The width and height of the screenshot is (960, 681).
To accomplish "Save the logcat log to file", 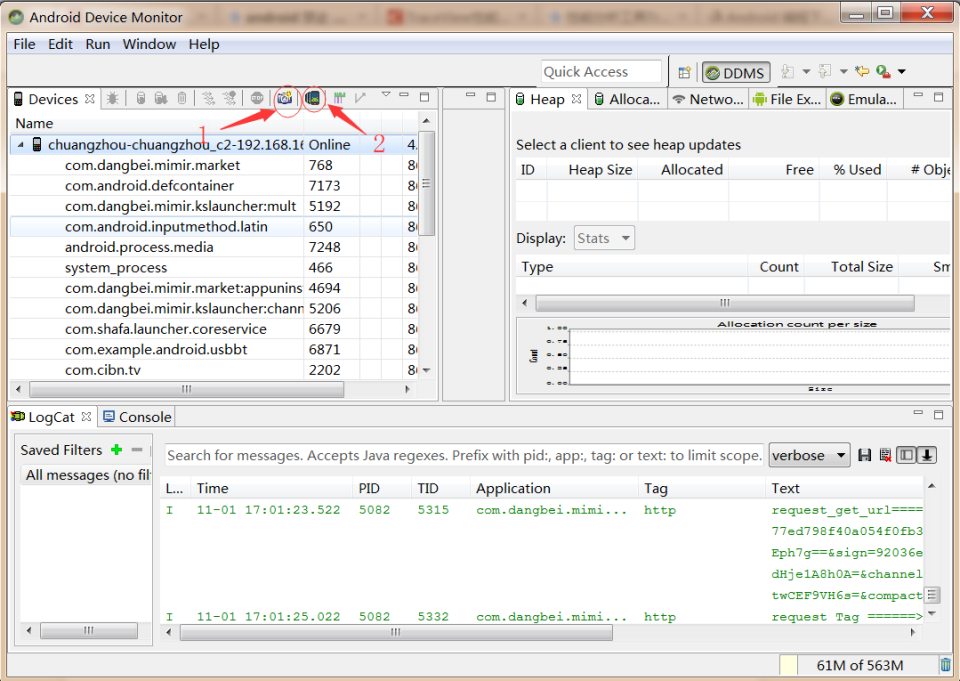I will pyautogui.click(x=864, y=455).
